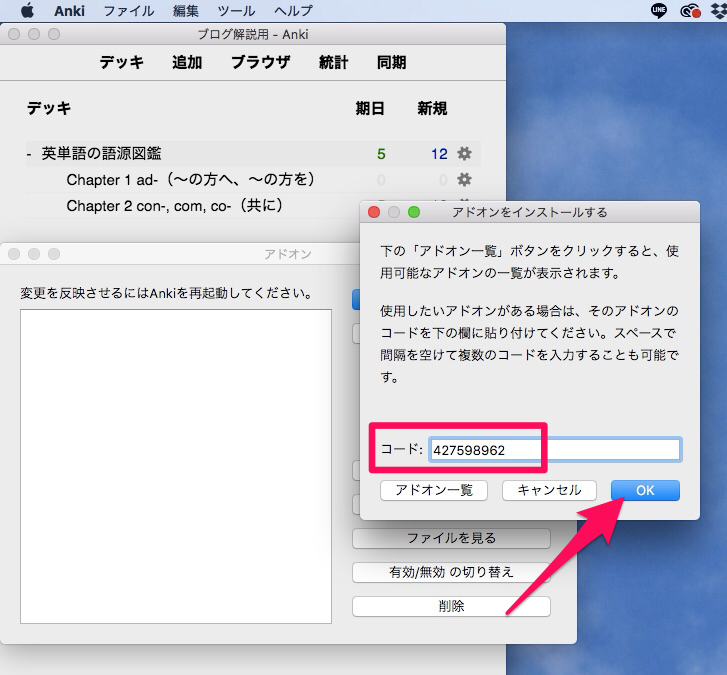The height and width of the screenshot is (675, 727).
Task: Click 削除 in the アドオン window
Action: point(451,606)
